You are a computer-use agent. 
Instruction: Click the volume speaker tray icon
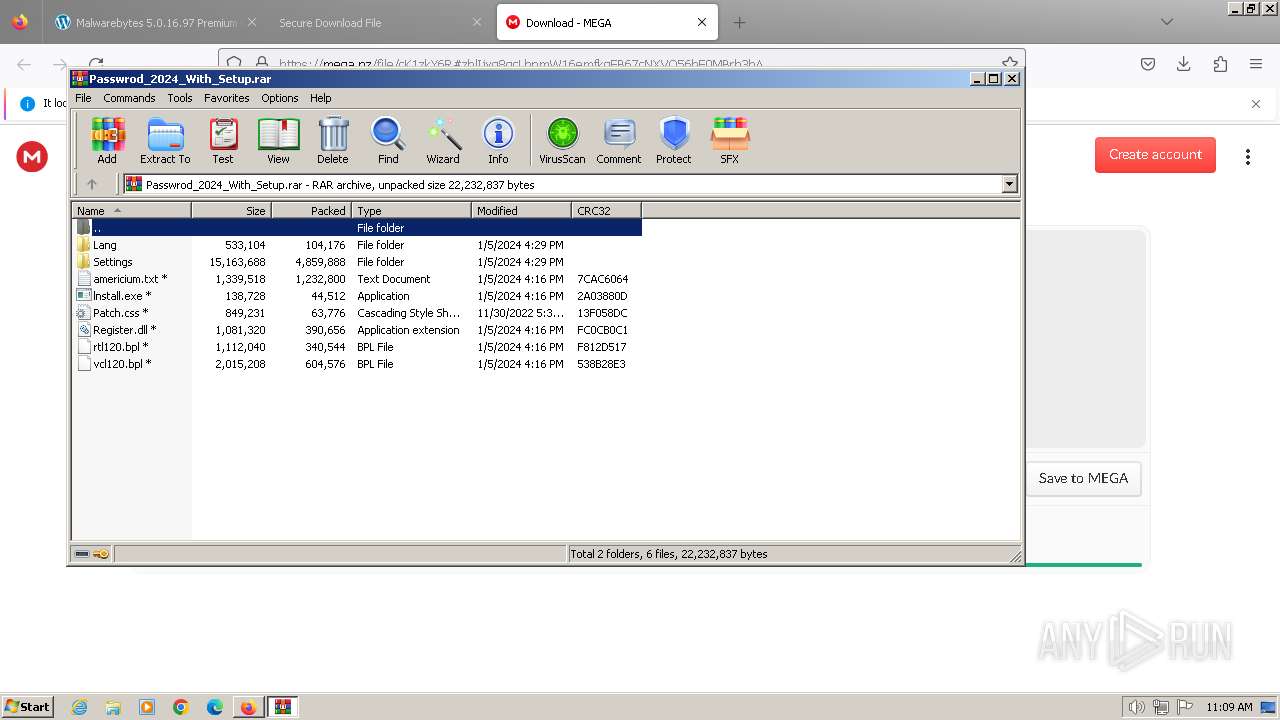tap(1136, 707)
